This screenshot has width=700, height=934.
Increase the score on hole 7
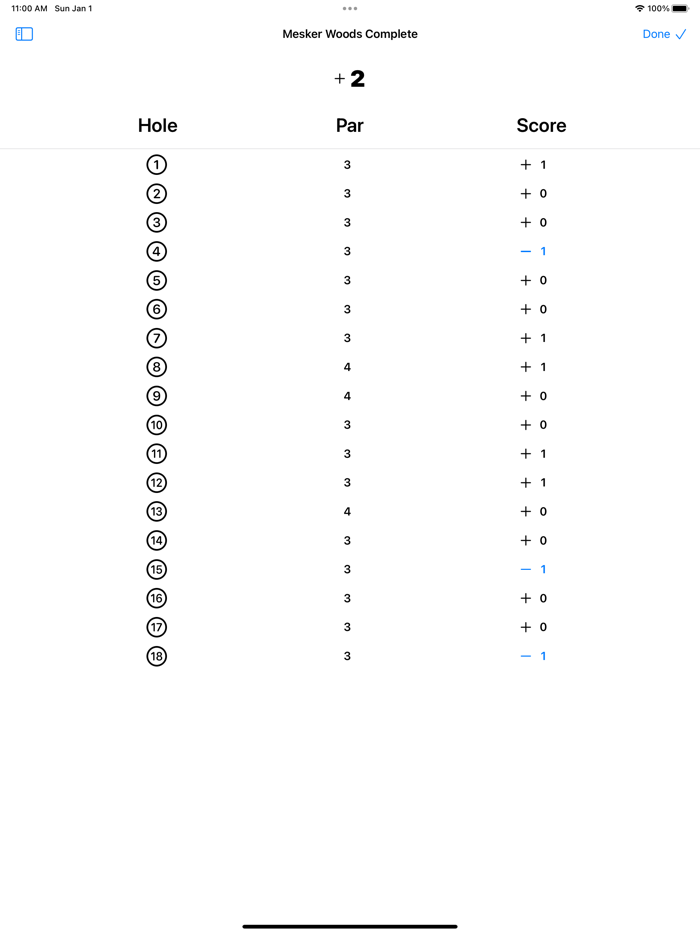tap(524, 338)
